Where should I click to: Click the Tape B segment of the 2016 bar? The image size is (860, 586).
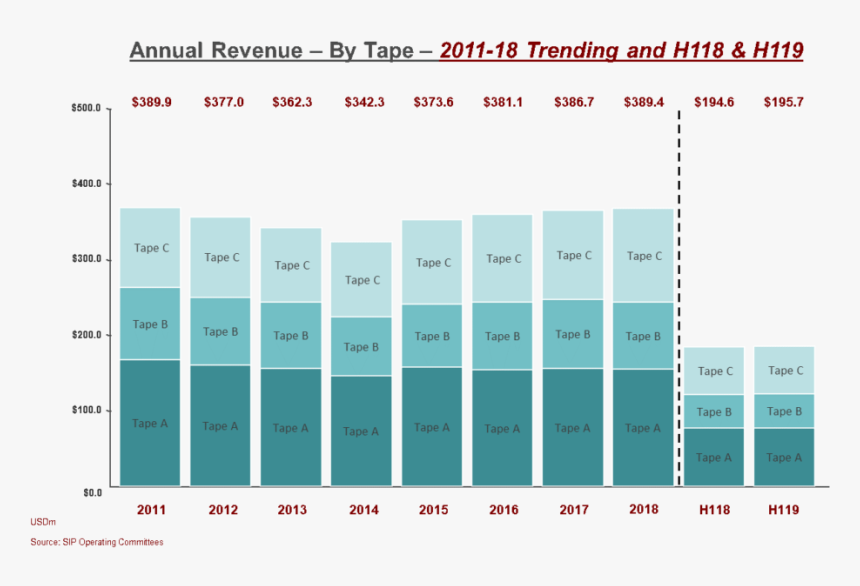[x=502, y=336]
